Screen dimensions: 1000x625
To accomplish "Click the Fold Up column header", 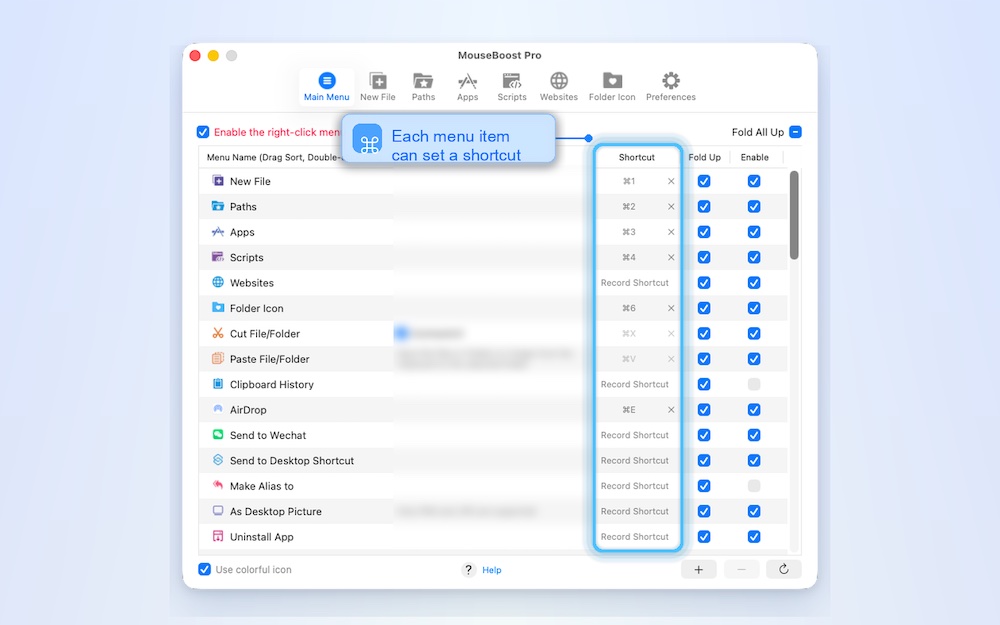I will [705, 158].
